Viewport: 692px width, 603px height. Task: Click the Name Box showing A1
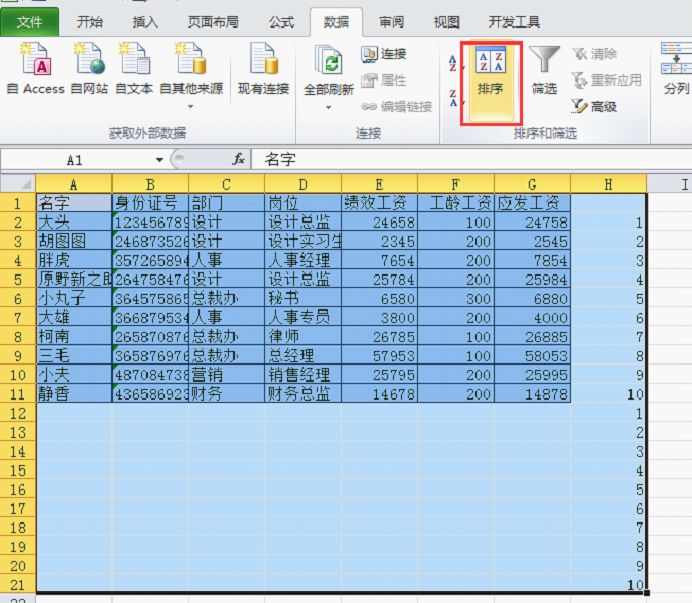(x=77, y=160)
